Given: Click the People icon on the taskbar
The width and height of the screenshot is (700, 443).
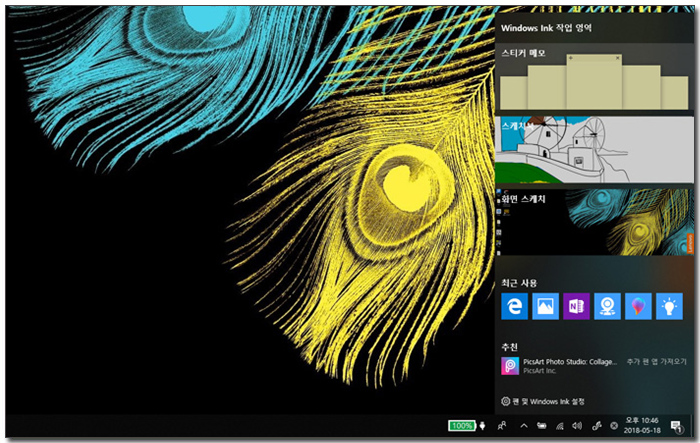Looking at the screenshot, I should [503, 426].
